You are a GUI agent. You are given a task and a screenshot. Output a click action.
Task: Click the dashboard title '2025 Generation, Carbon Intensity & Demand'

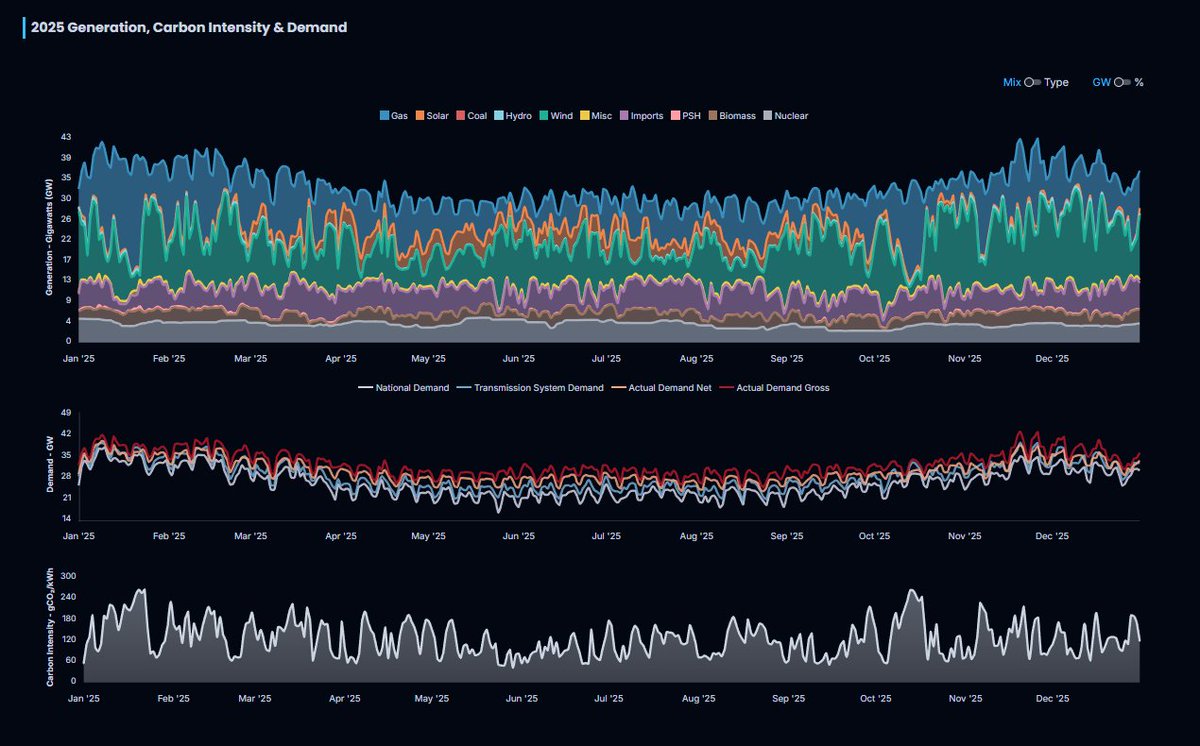[x=189, y=28]
